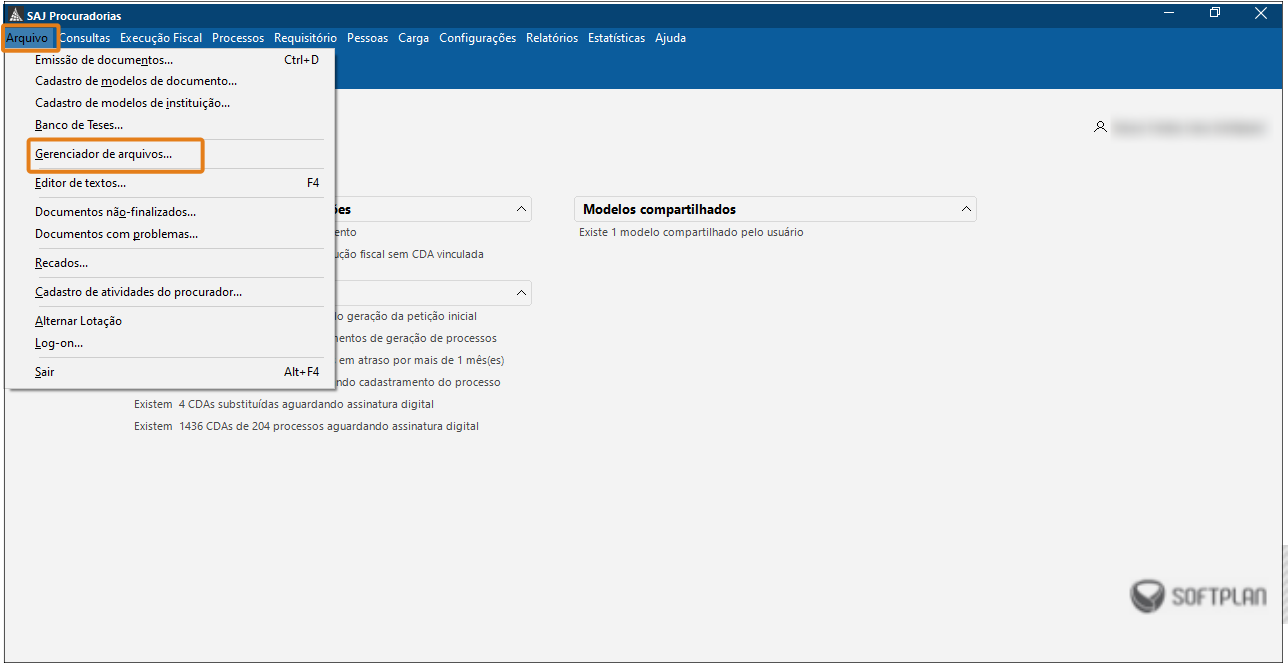
Task: Collapse the Modelos compartilhados panel
Action: tap(965, 209)
